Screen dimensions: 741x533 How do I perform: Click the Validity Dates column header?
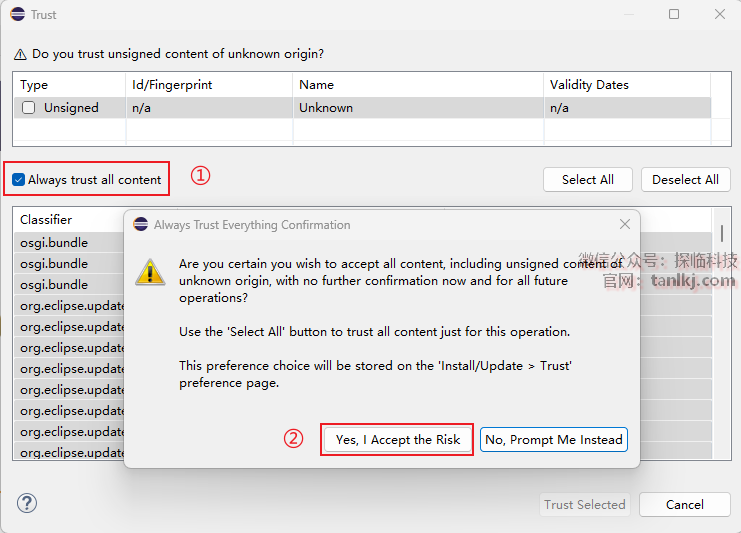click(x=590, y=85)
